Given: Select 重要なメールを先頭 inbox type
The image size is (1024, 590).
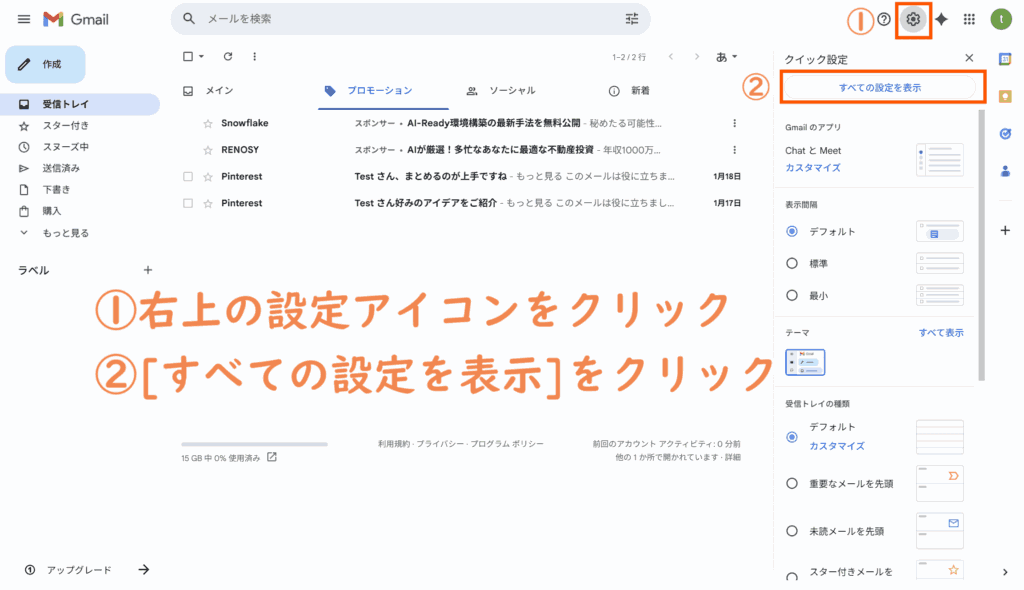Looking at the screenshot, I should (x=792, y=483).
